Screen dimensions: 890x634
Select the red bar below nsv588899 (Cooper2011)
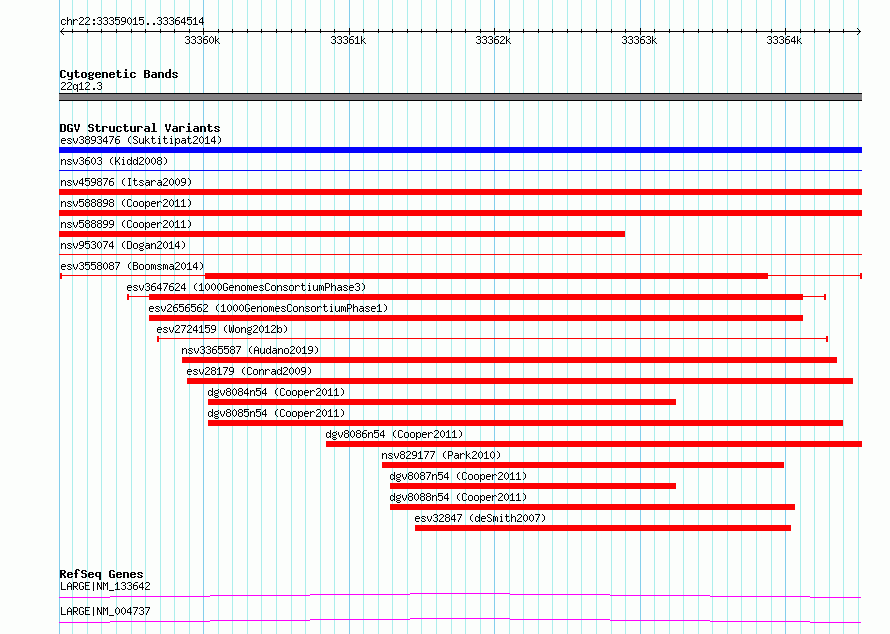point(342,234)
